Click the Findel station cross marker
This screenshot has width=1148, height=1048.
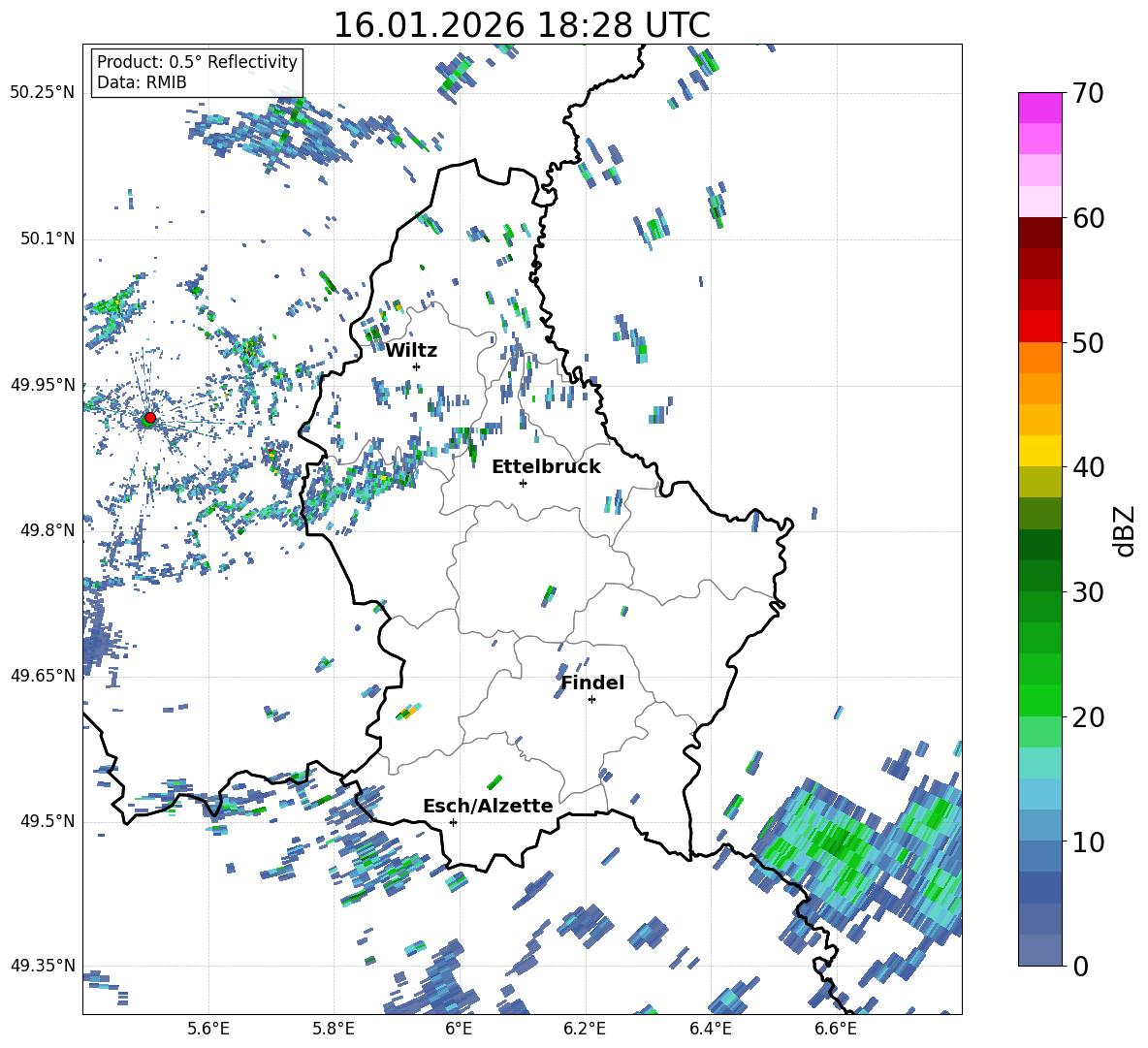click(591, 700)
